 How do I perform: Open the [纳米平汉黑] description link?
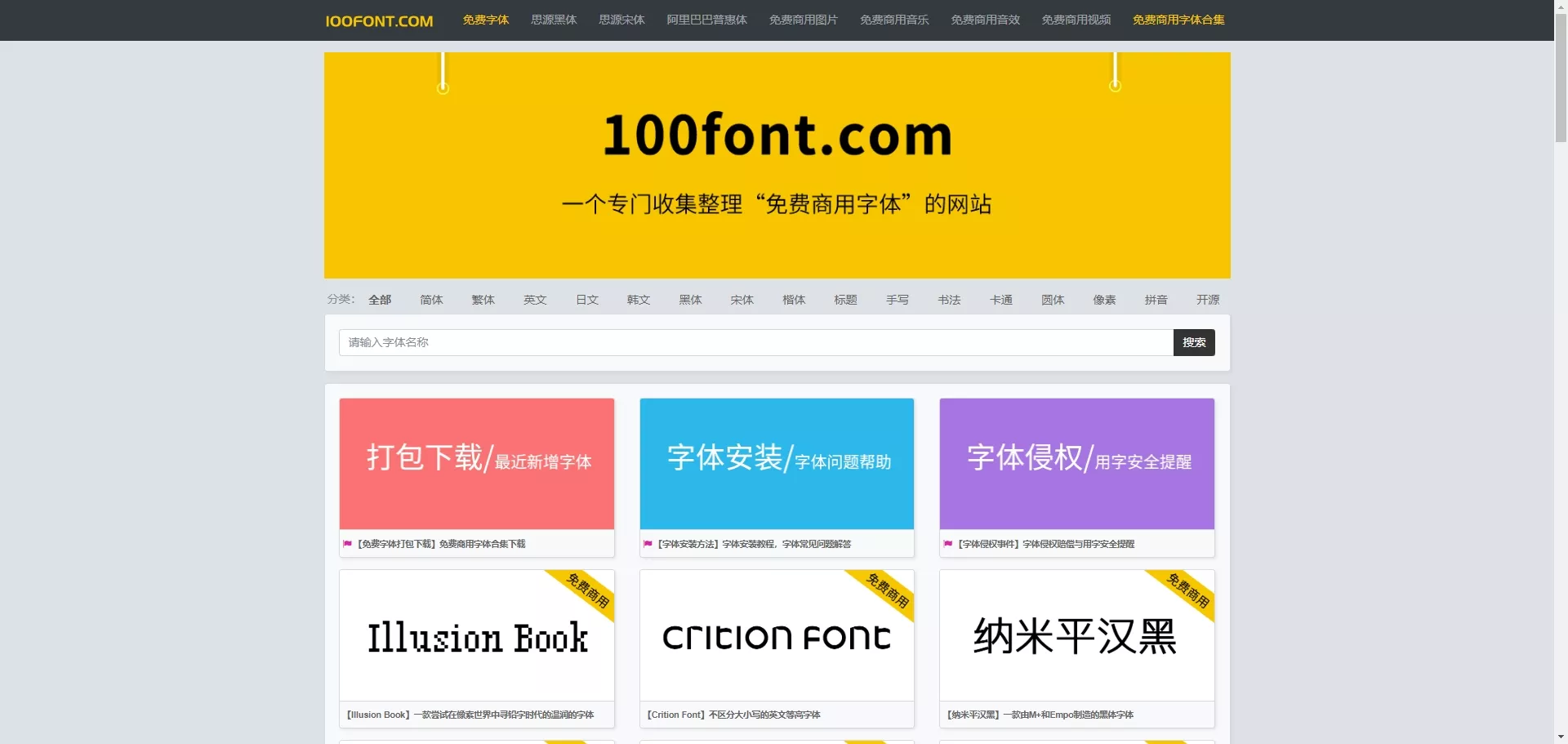click(x=1040, y=715)
